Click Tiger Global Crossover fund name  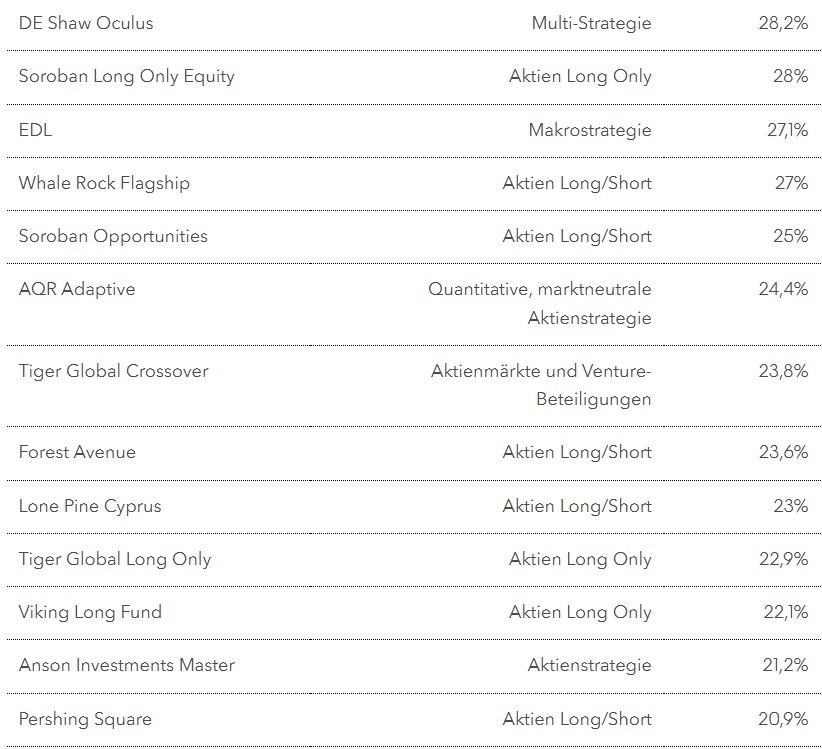113,371
